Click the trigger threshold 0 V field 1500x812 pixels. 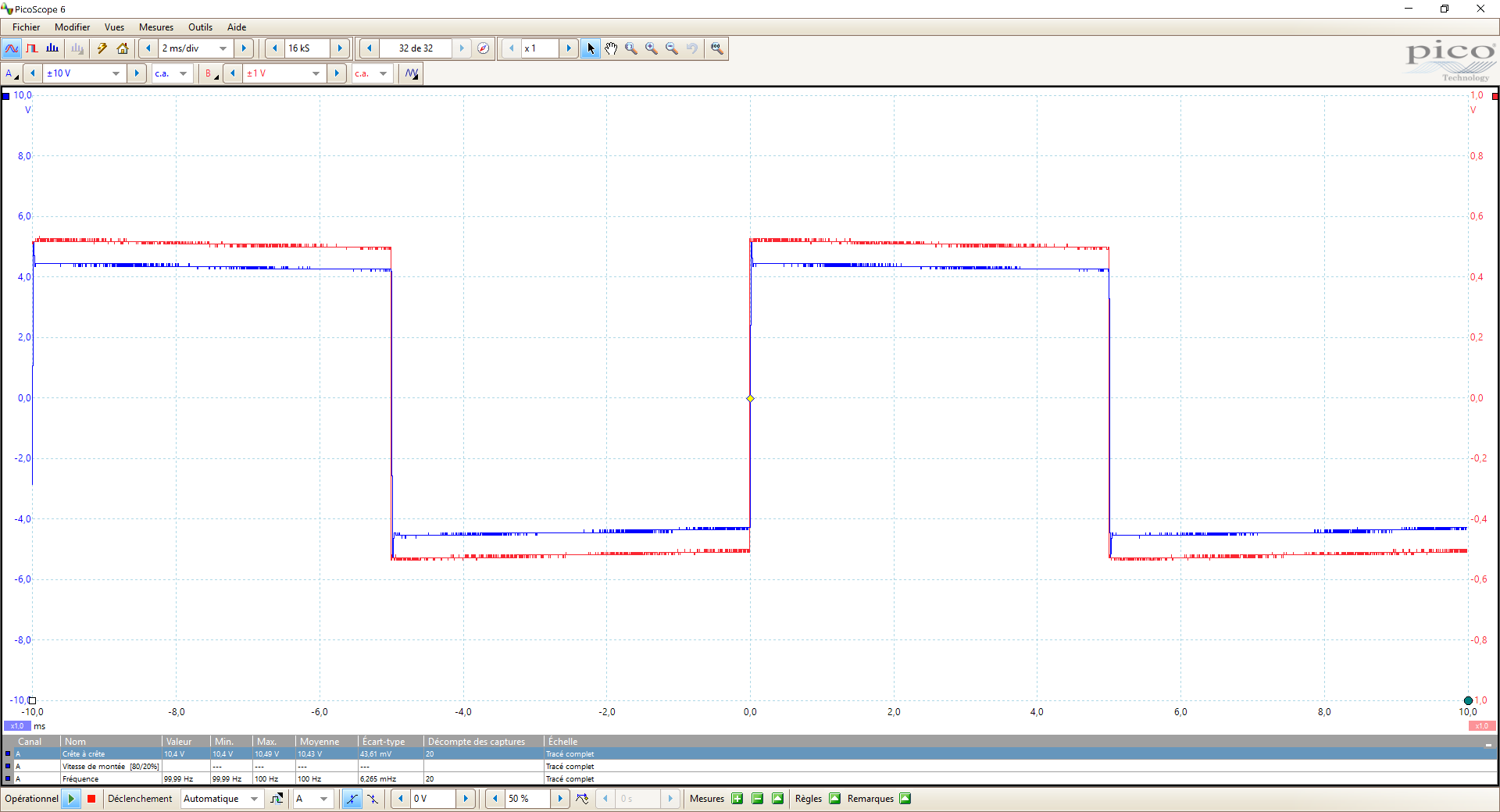(433, 799)
